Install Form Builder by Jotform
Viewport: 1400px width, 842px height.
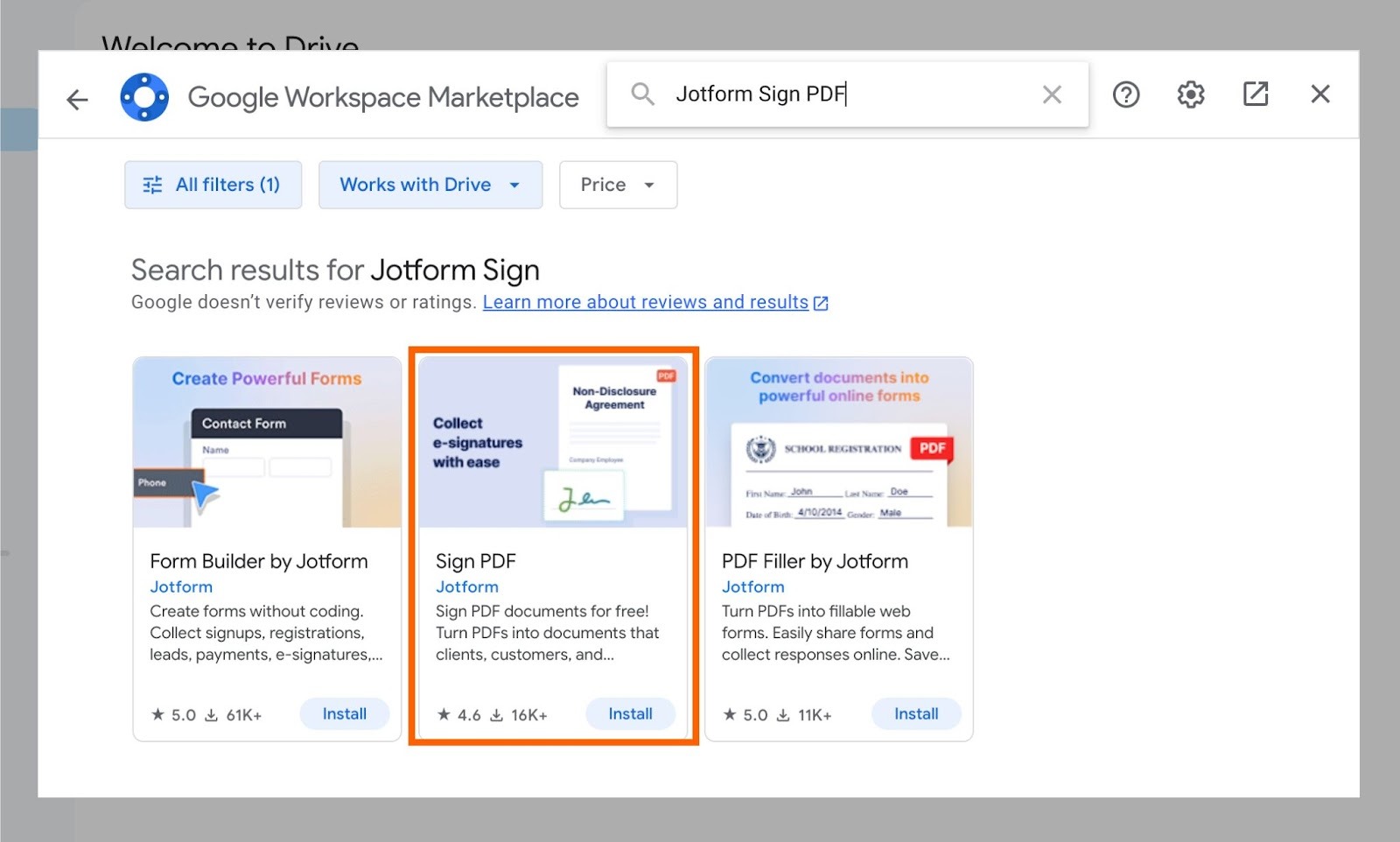click(x=344, y=713)
